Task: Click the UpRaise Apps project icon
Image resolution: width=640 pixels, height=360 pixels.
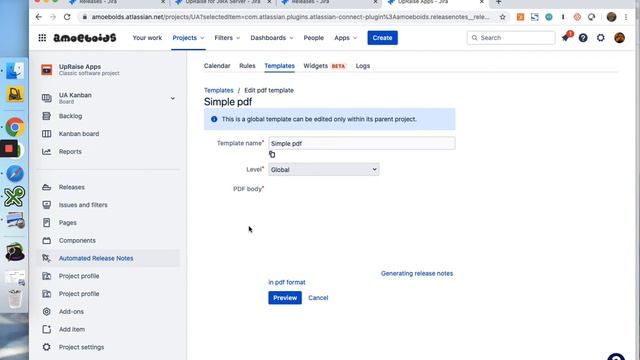Action: 47,70
